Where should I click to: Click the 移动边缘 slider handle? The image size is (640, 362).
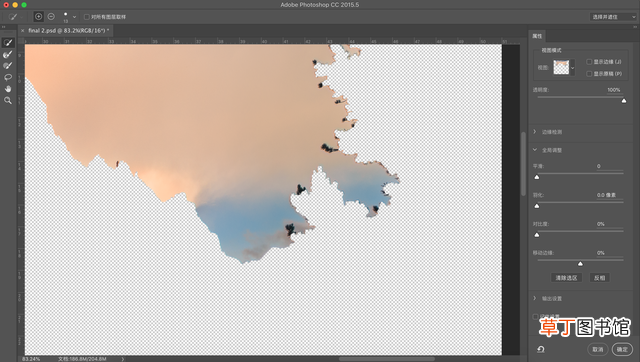tap(580, 264)
